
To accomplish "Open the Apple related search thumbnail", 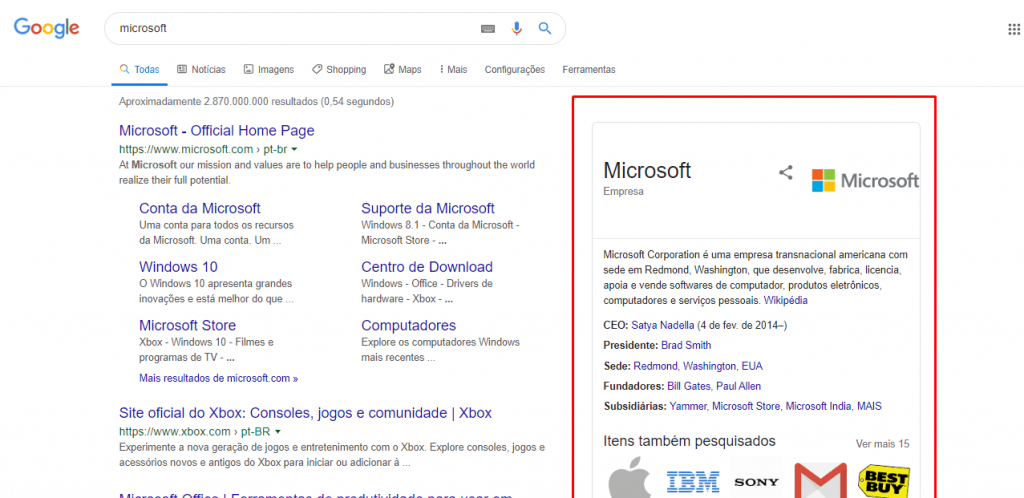I will [x=630, y=480].
